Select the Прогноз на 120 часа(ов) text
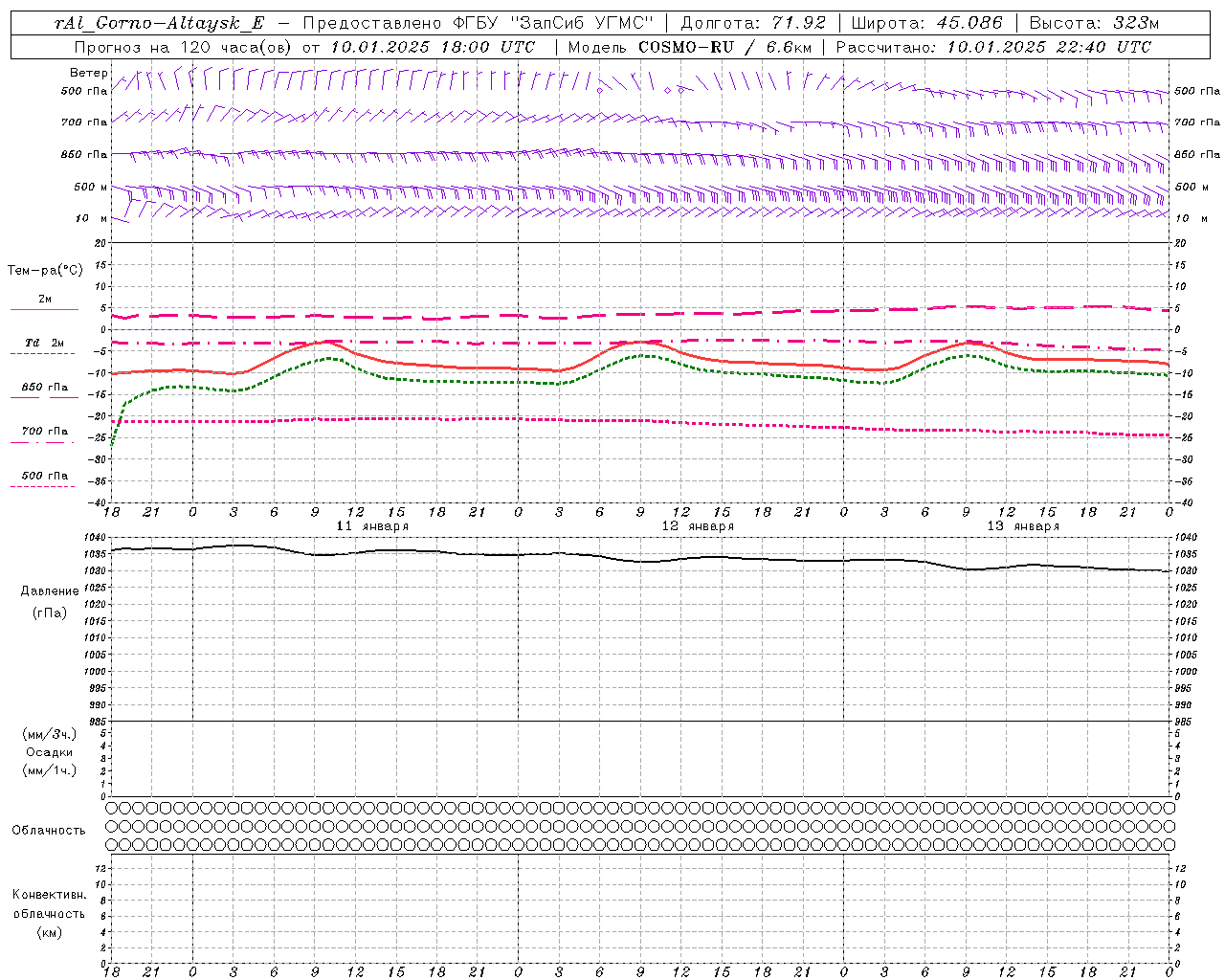 coord(182,47)
